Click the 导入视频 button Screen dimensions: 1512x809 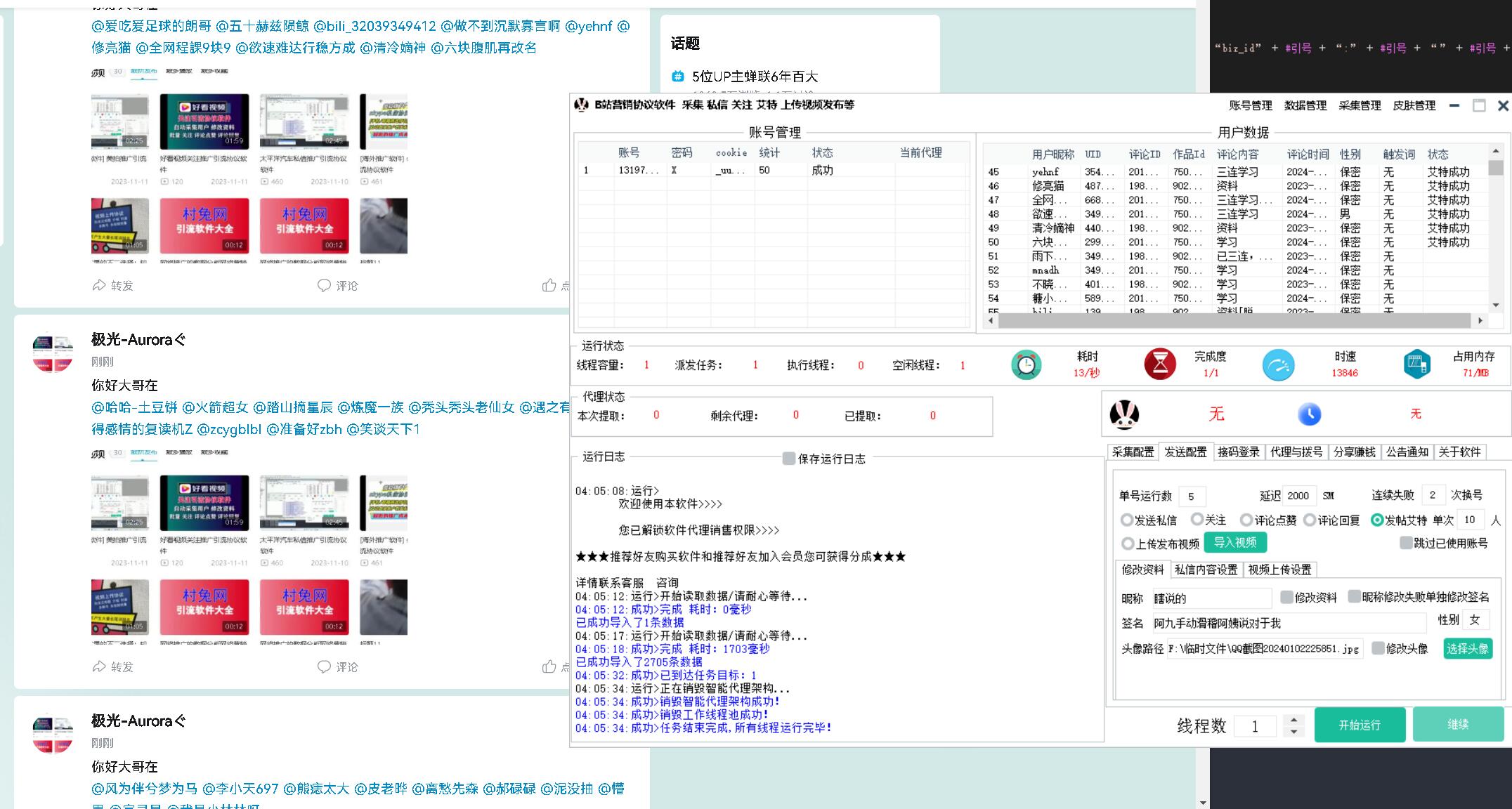[x=1235, y=542]
